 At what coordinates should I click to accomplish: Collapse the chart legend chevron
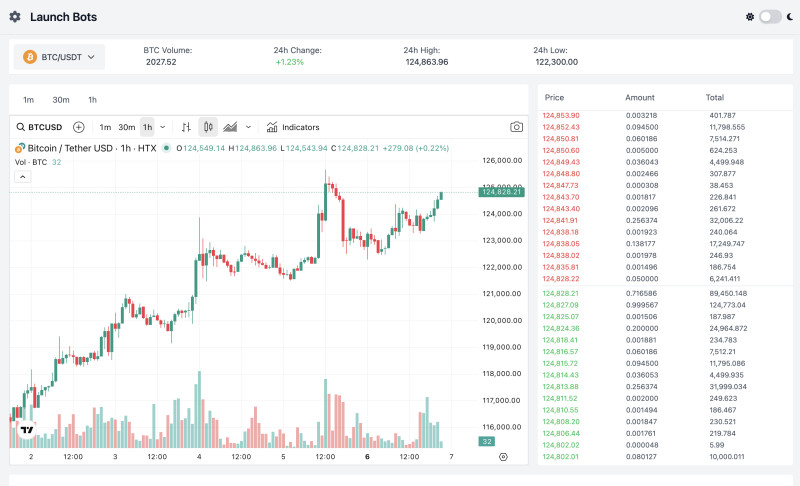pyautogui.click(x=23, y=177)
